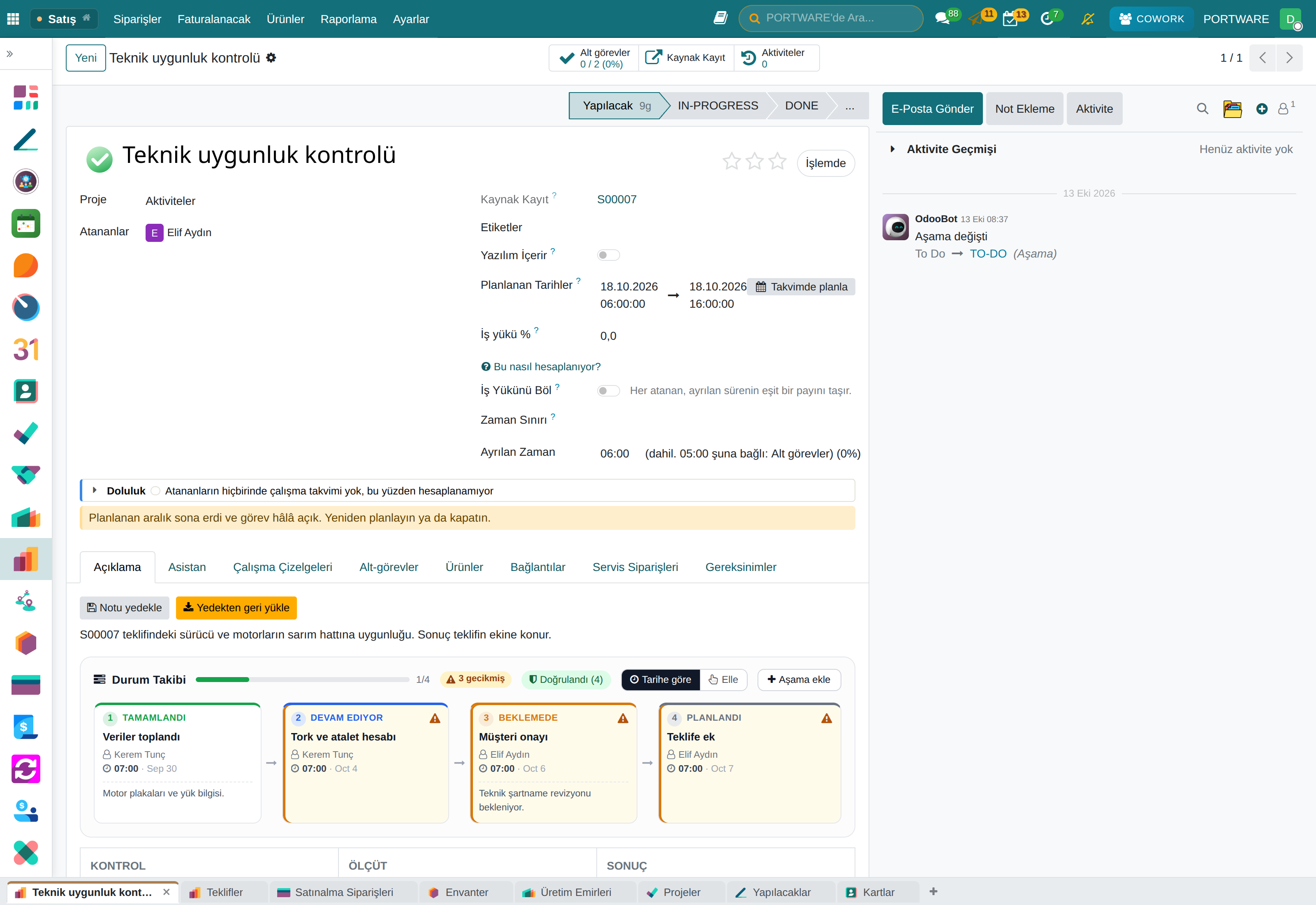Switch to the Alt-görevler tab

point(388,567)
